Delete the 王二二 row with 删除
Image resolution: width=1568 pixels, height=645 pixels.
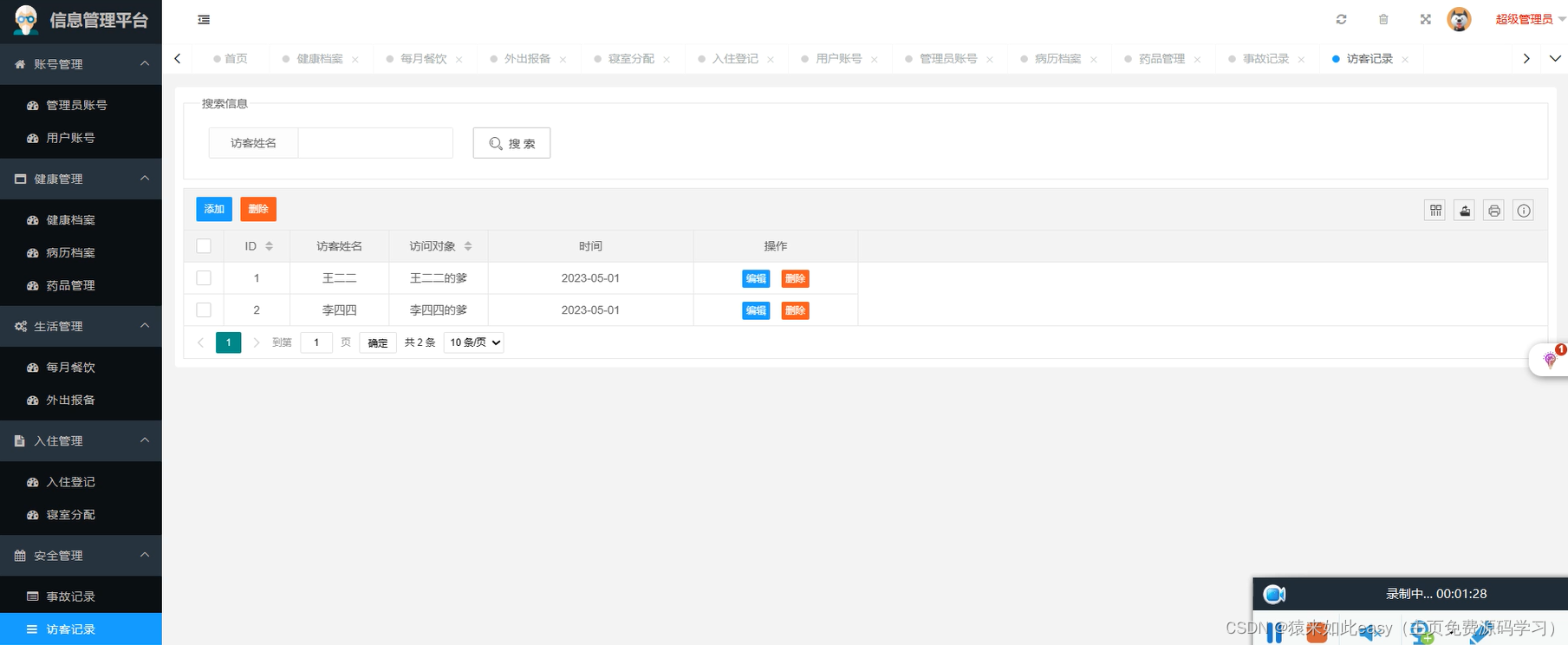click(795, 278)
